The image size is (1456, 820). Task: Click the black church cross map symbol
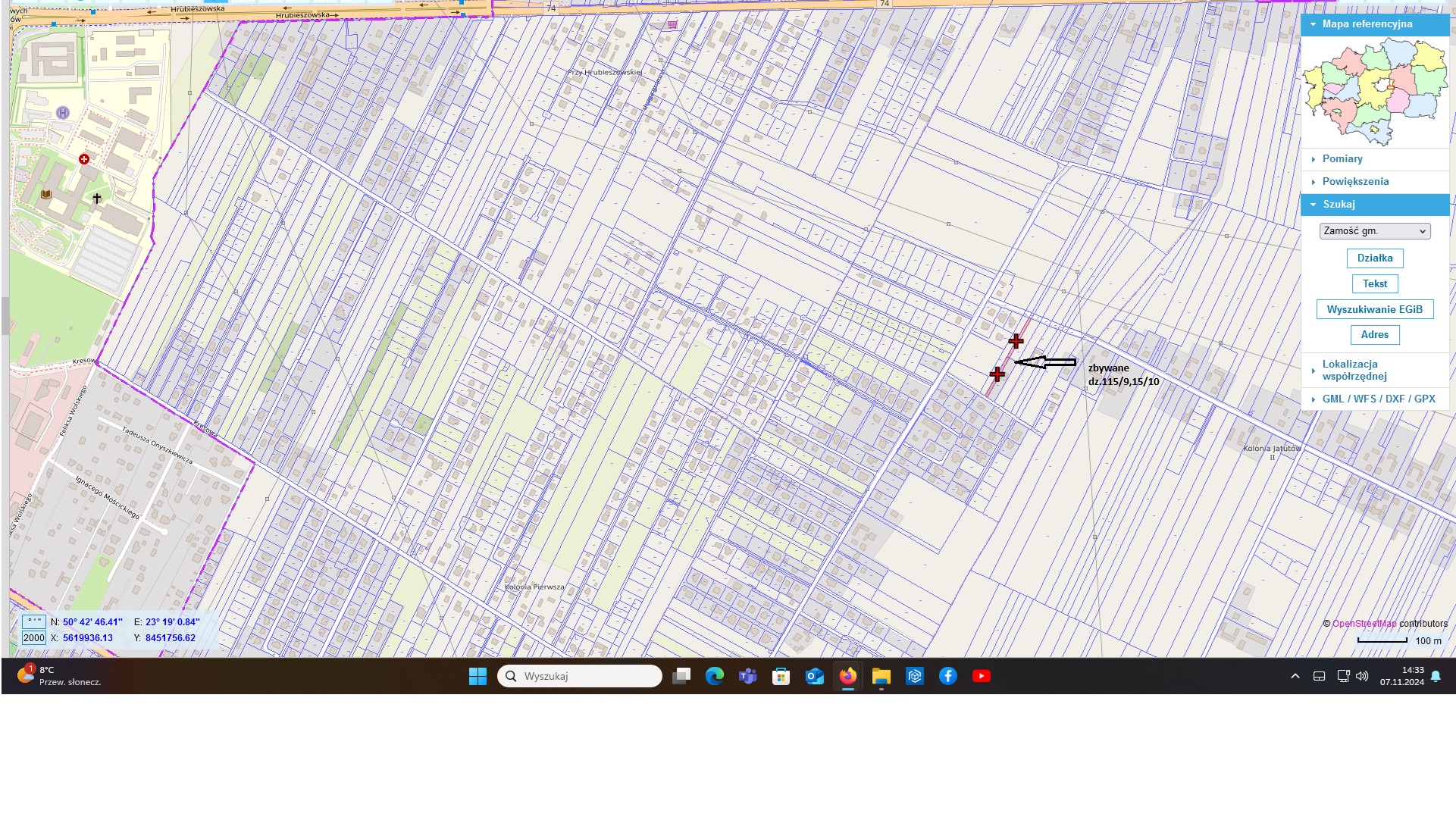(97, 199)
